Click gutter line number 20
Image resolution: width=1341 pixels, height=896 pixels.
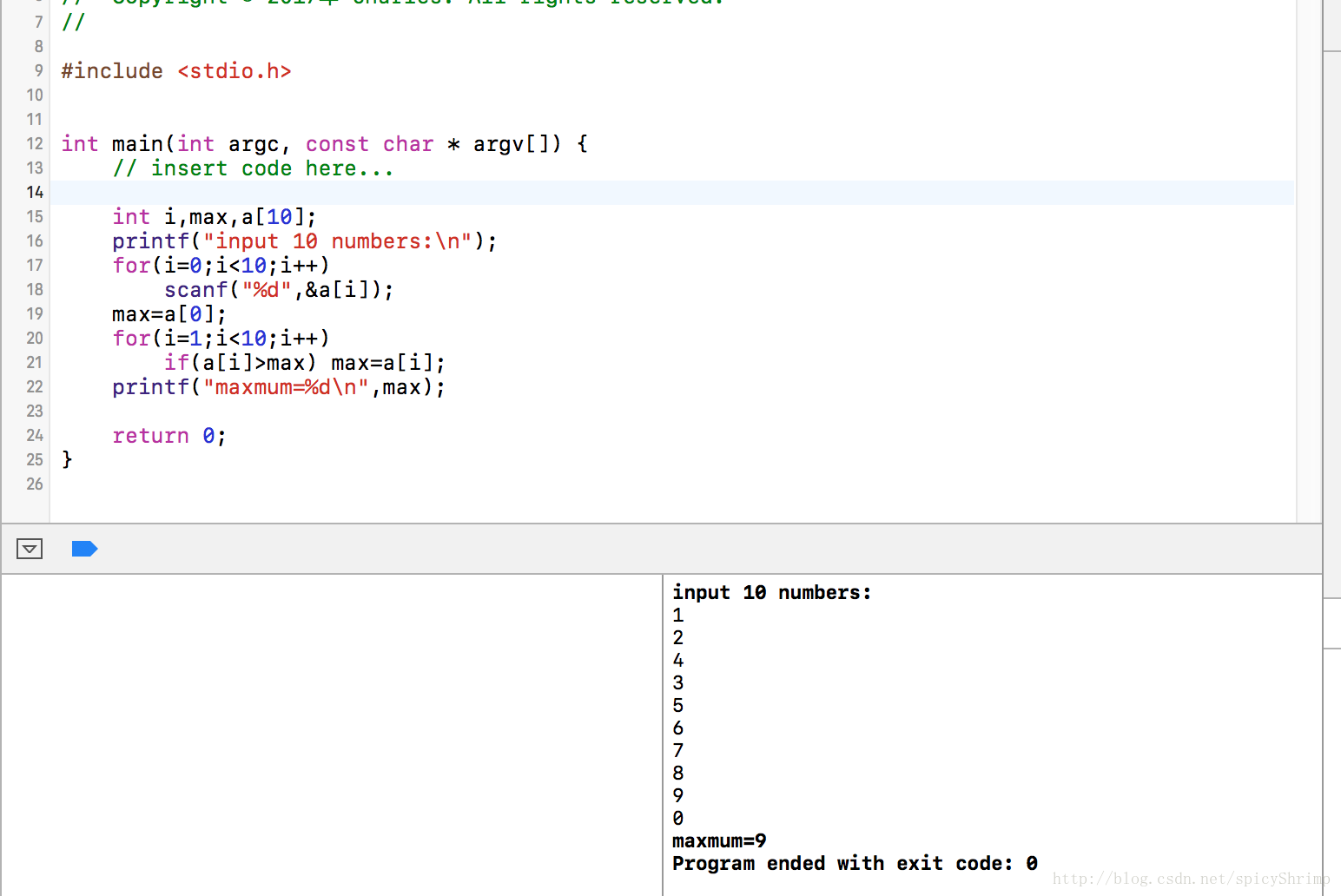coord(35,338)
